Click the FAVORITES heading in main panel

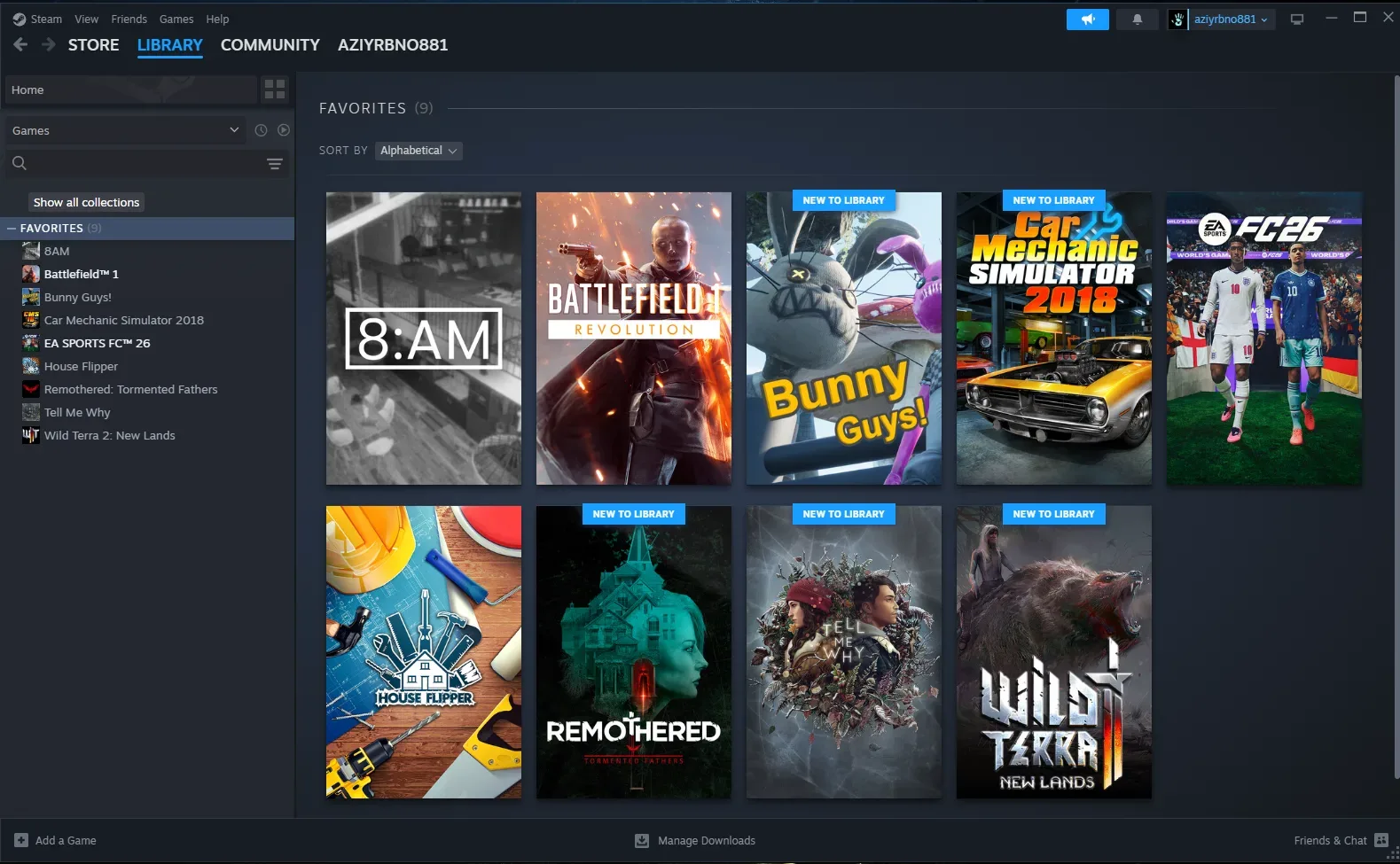click(x=363, y=108)
